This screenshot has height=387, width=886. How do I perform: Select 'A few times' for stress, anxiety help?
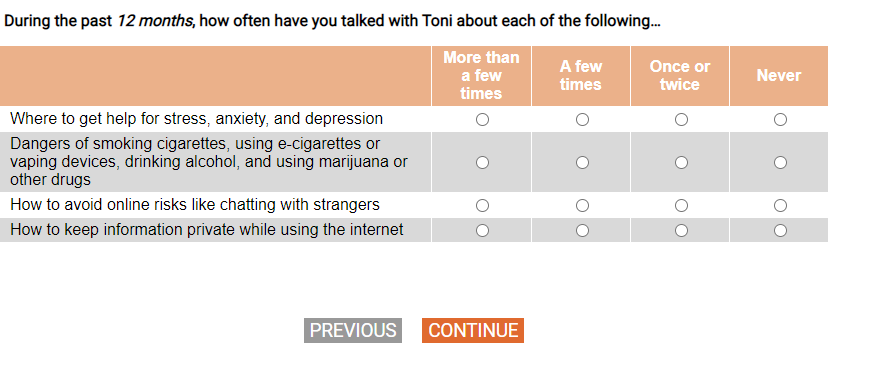click(582, 120)
